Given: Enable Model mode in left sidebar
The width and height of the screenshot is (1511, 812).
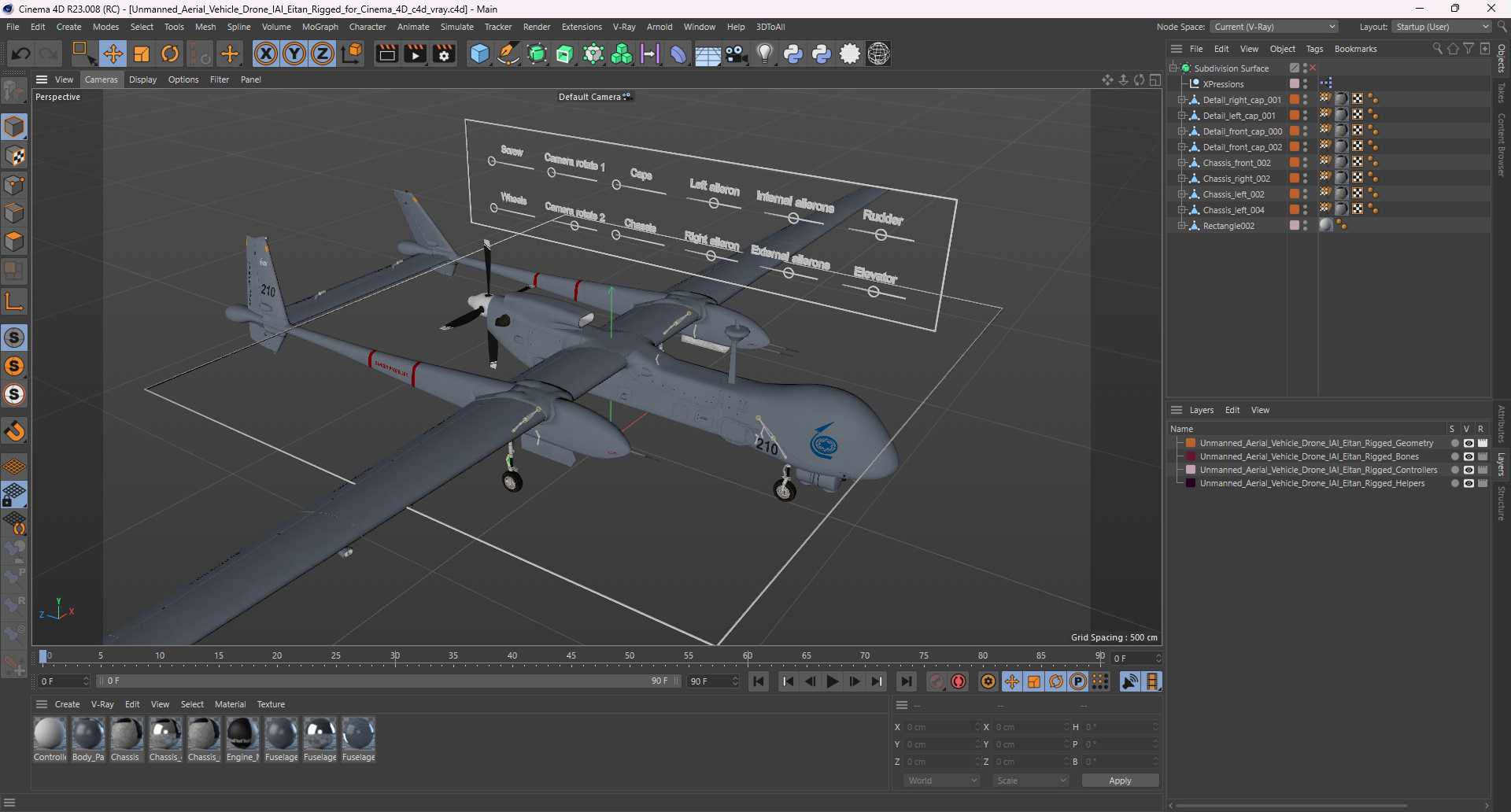Looking at the screenshot, I should [14, 127].
